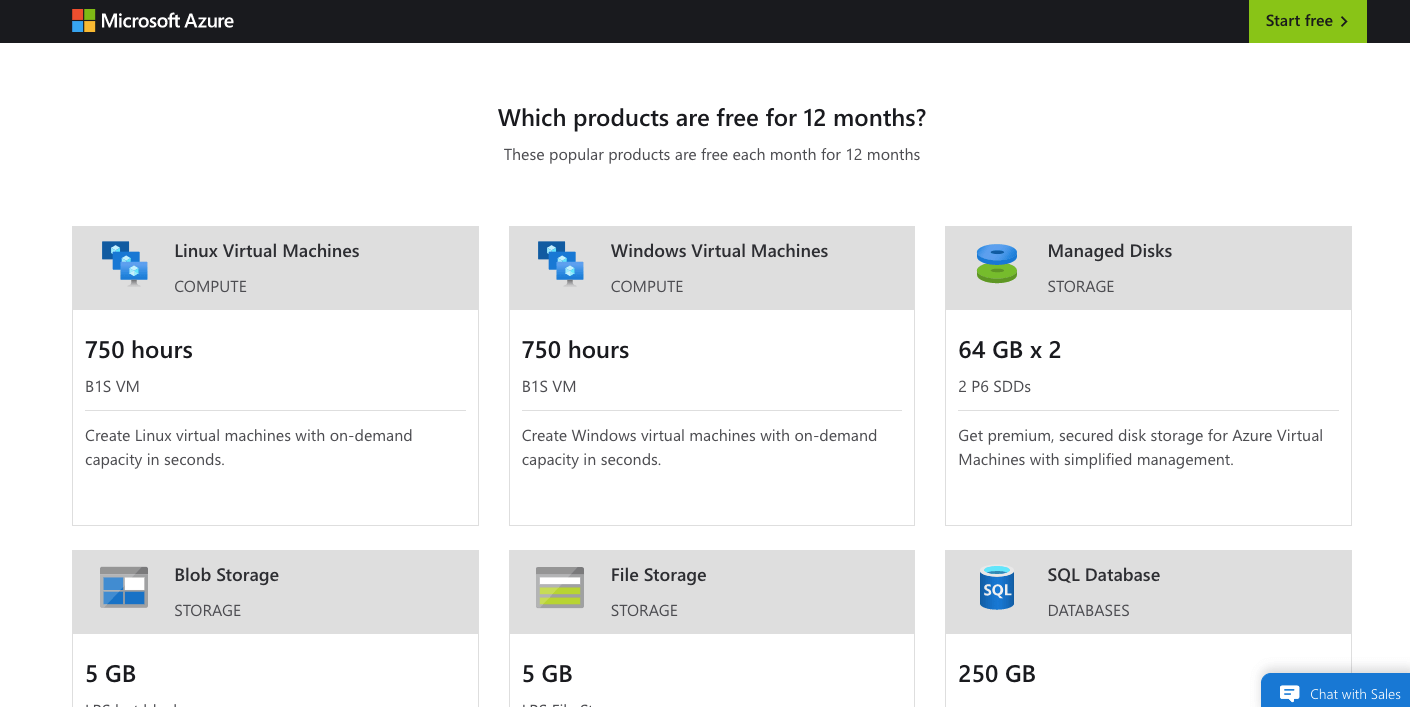Click the SQL Database icon
The height and width of the screenshot is (707, 1410).
[997, 588]
